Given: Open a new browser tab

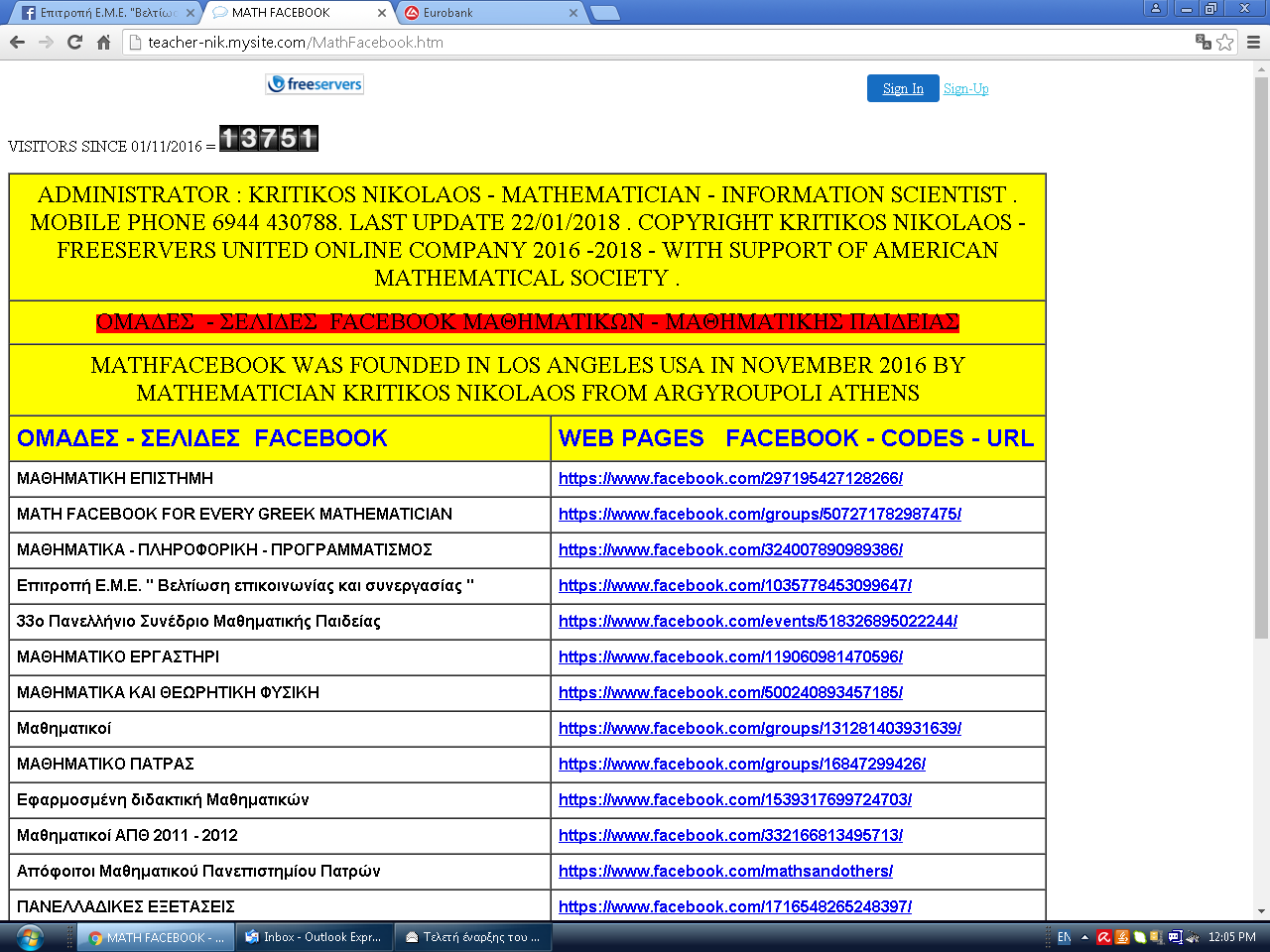Looking at the screenshot, I should click(x=604, y=13).
